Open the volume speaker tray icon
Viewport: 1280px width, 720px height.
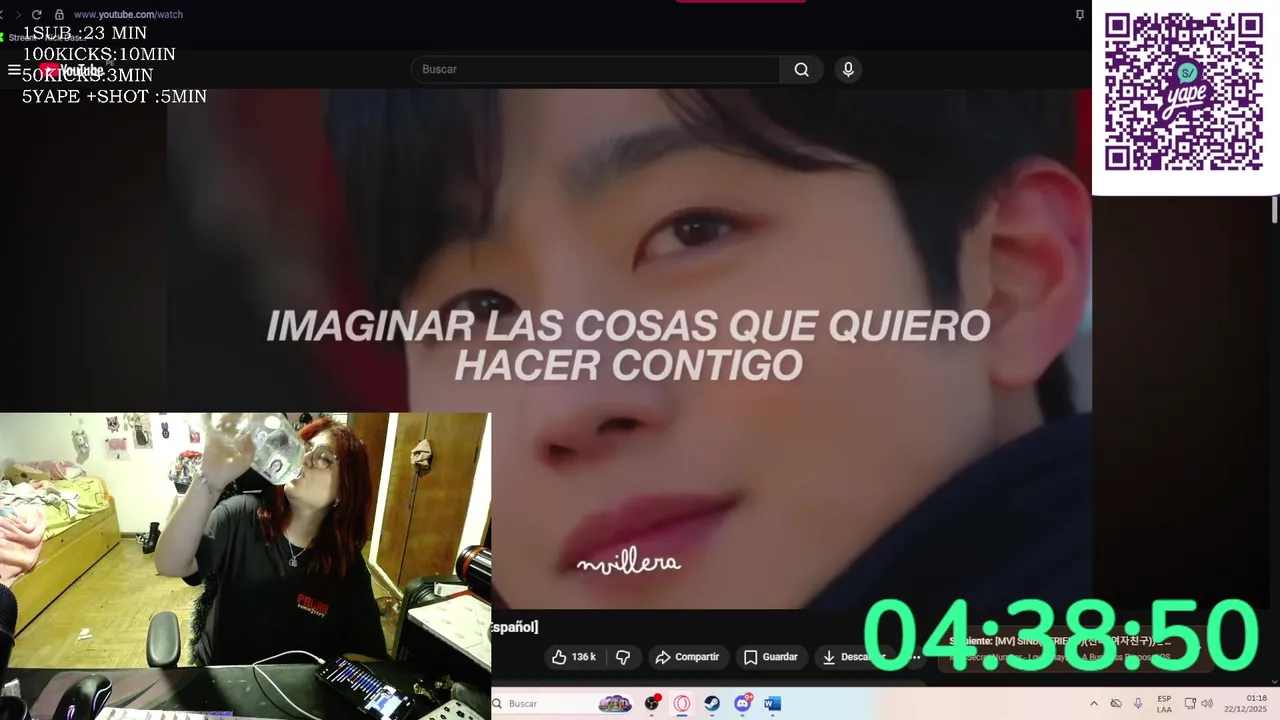pos(1207,704)
